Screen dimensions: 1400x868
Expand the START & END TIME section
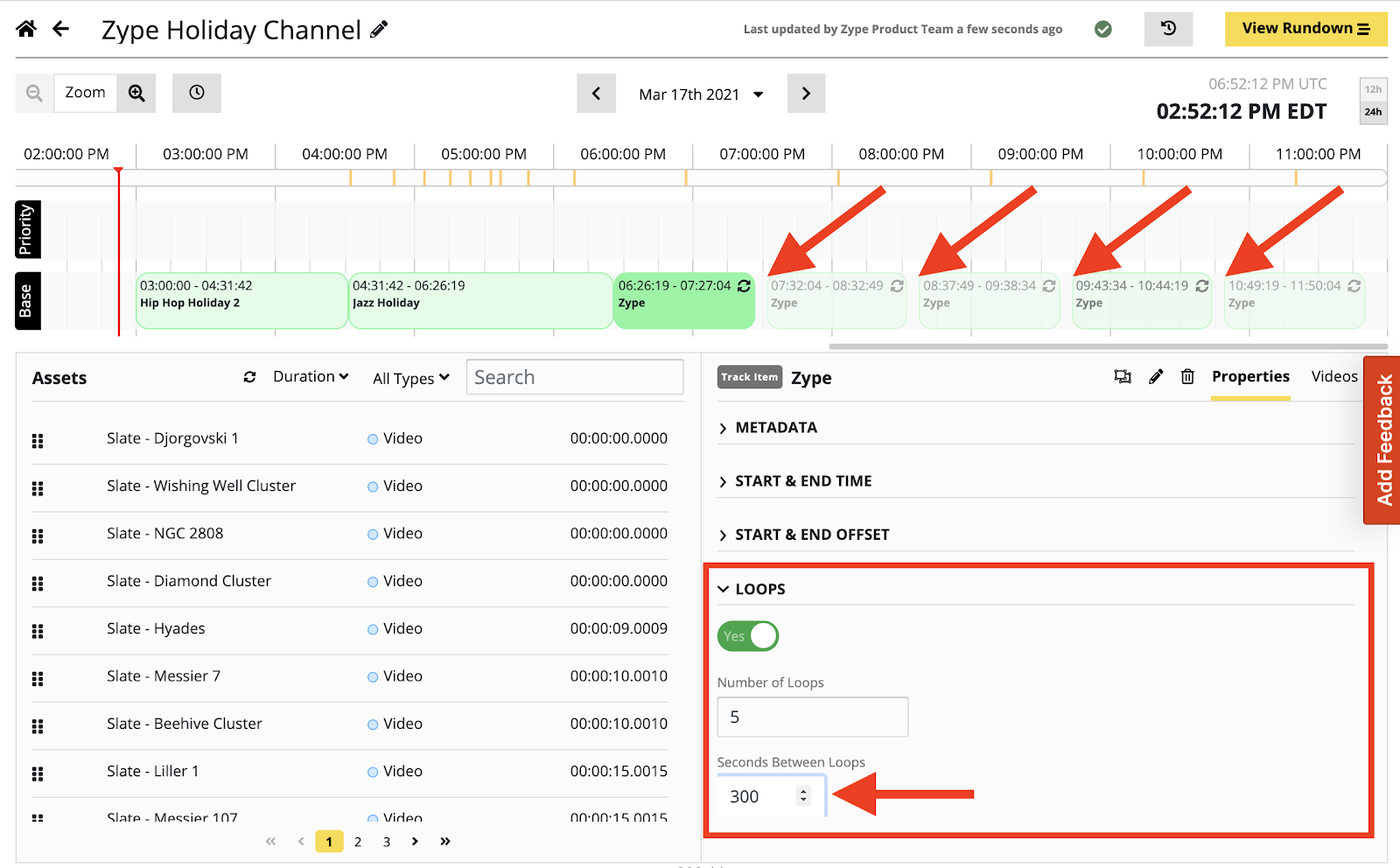point(1036,481)
